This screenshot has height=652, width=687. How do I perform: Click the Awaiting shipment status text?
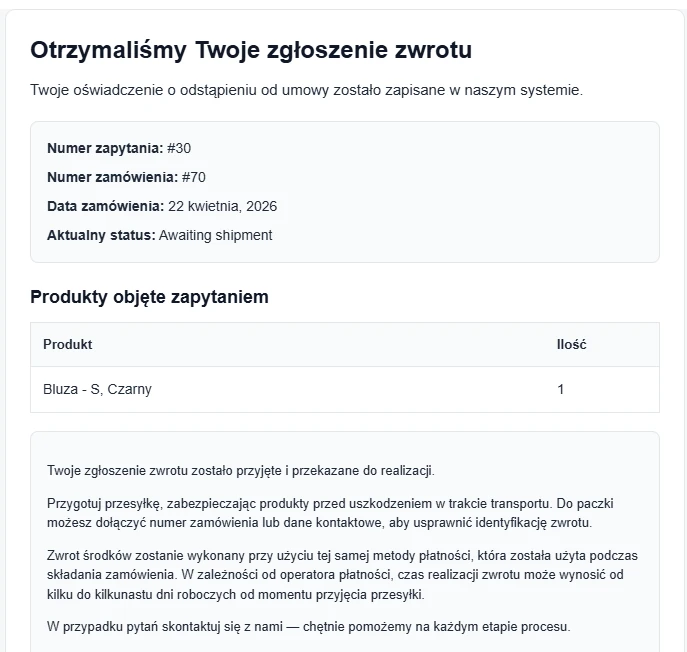point(216,235)
